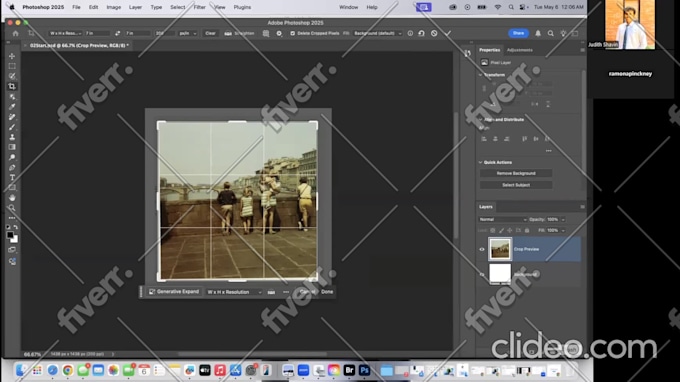The image size is (680, 382).
Task: Click the foreground color swatch
Action: coord(10,235)
